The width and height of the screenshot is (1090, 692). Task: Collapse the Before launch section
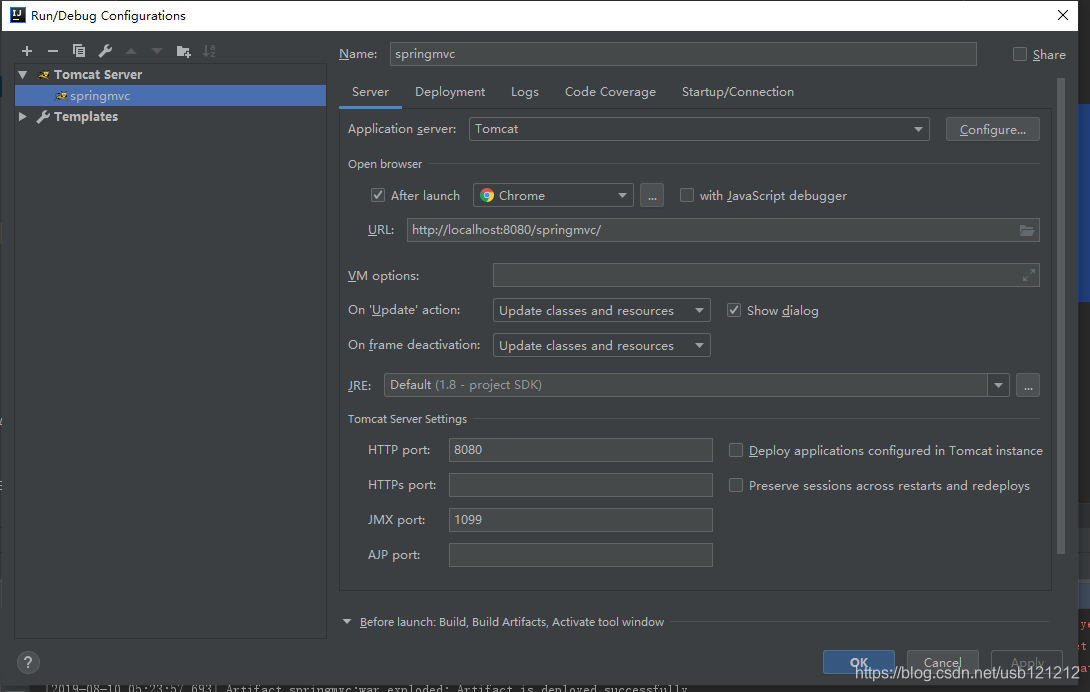[x=347, y=622]
